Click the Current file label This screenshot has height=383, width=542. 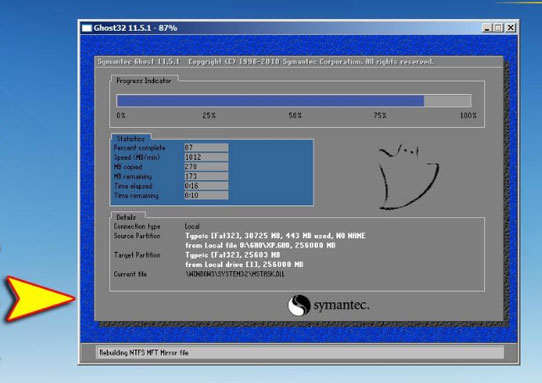click(130, 274)
